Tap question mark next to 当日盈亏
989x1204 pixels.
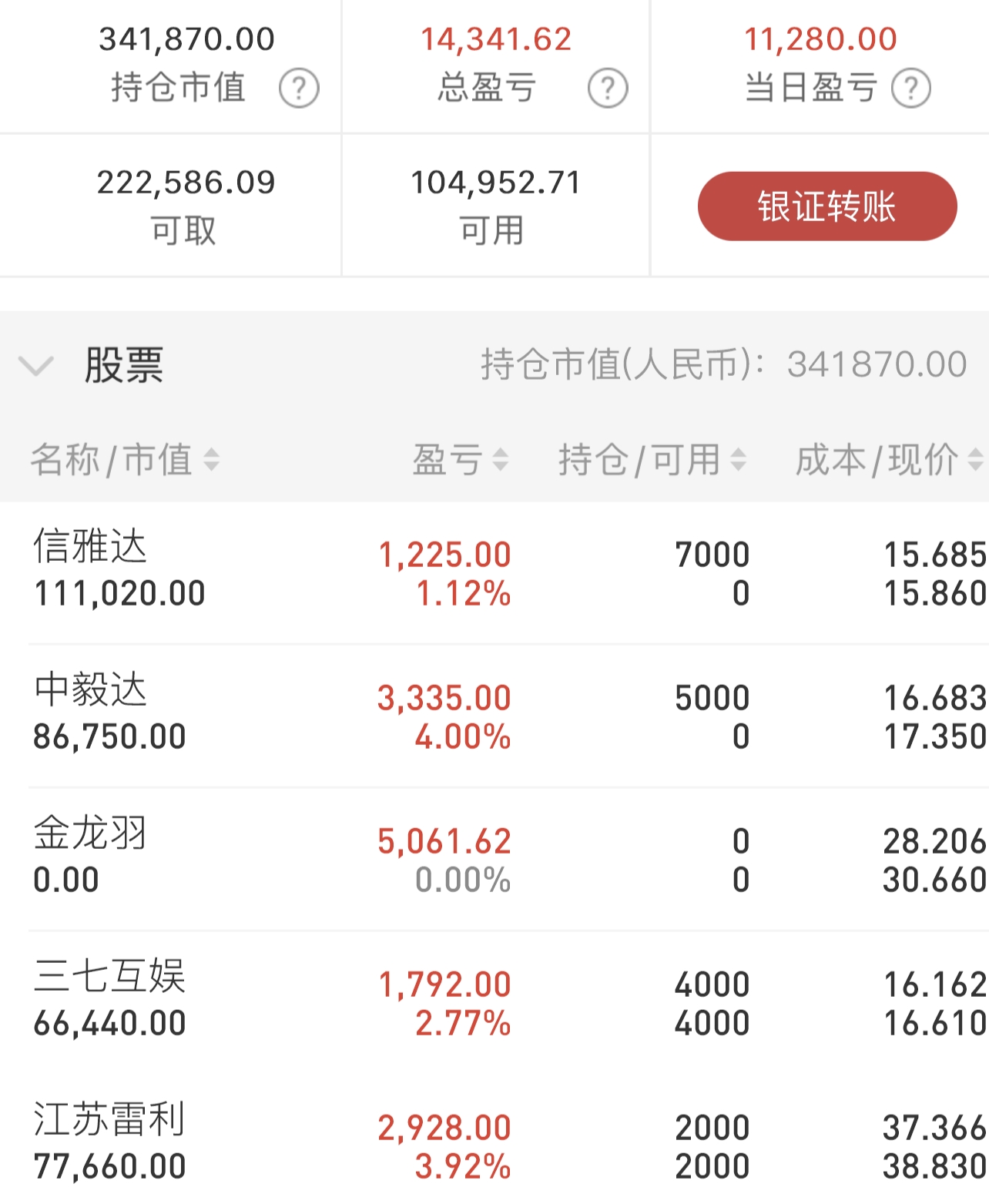[x=911, y=88]
